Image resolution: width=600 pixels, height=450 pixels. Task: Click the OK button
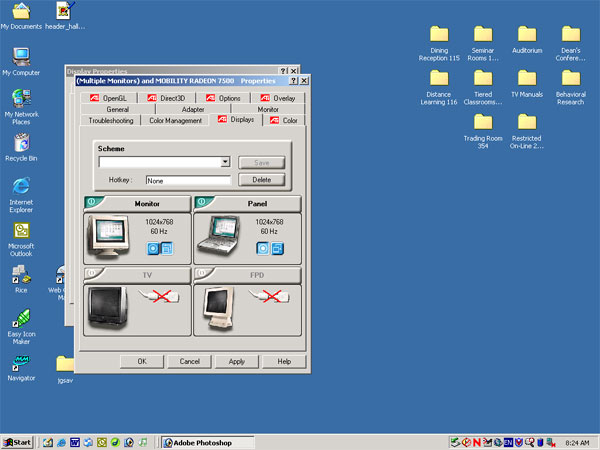coord(142,362)
